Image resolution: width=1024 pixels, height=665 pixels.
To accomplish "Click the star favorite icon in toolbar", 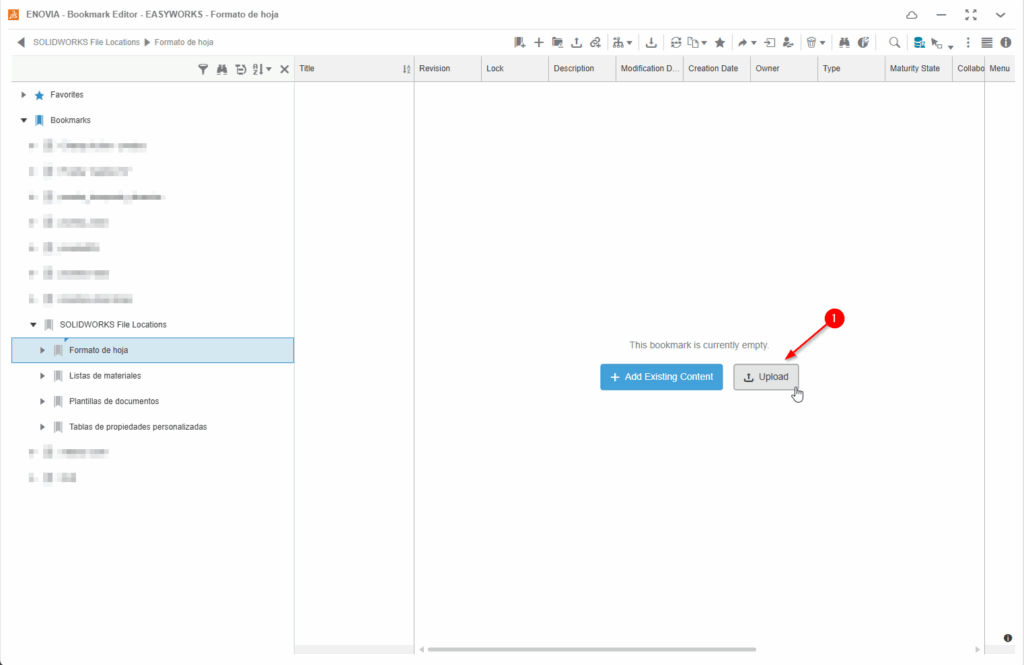I will coord(720,42).
